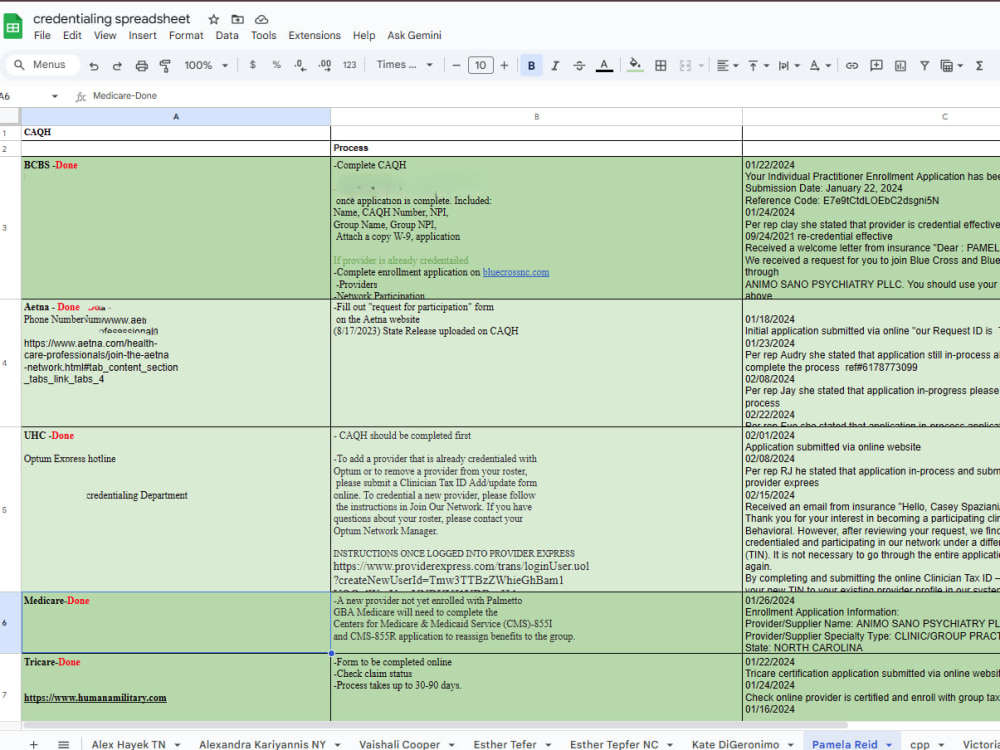
Task: Star the credentialing spreadsheet document
Action: [x=214, y=19]
